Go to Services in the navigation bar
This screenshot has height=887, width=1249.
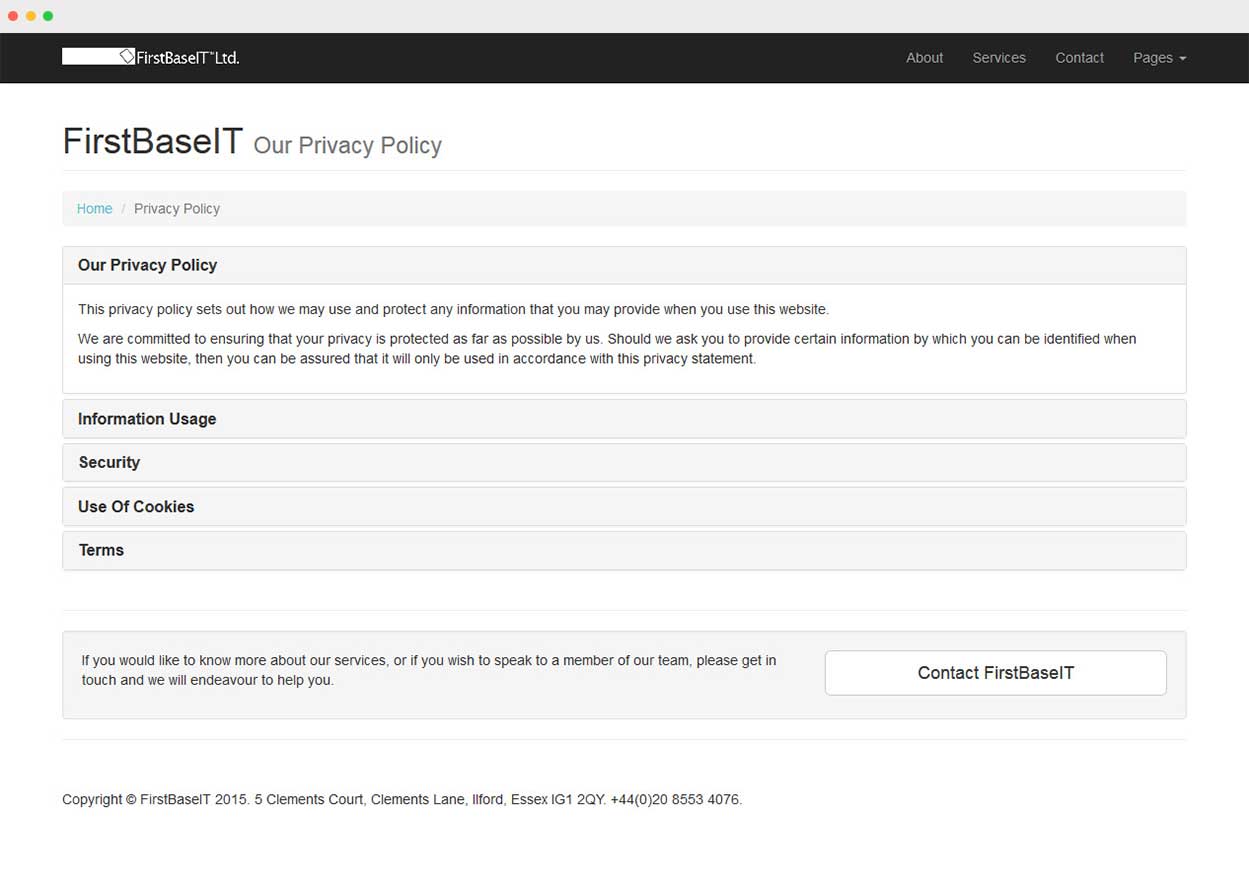coord(999,58)
